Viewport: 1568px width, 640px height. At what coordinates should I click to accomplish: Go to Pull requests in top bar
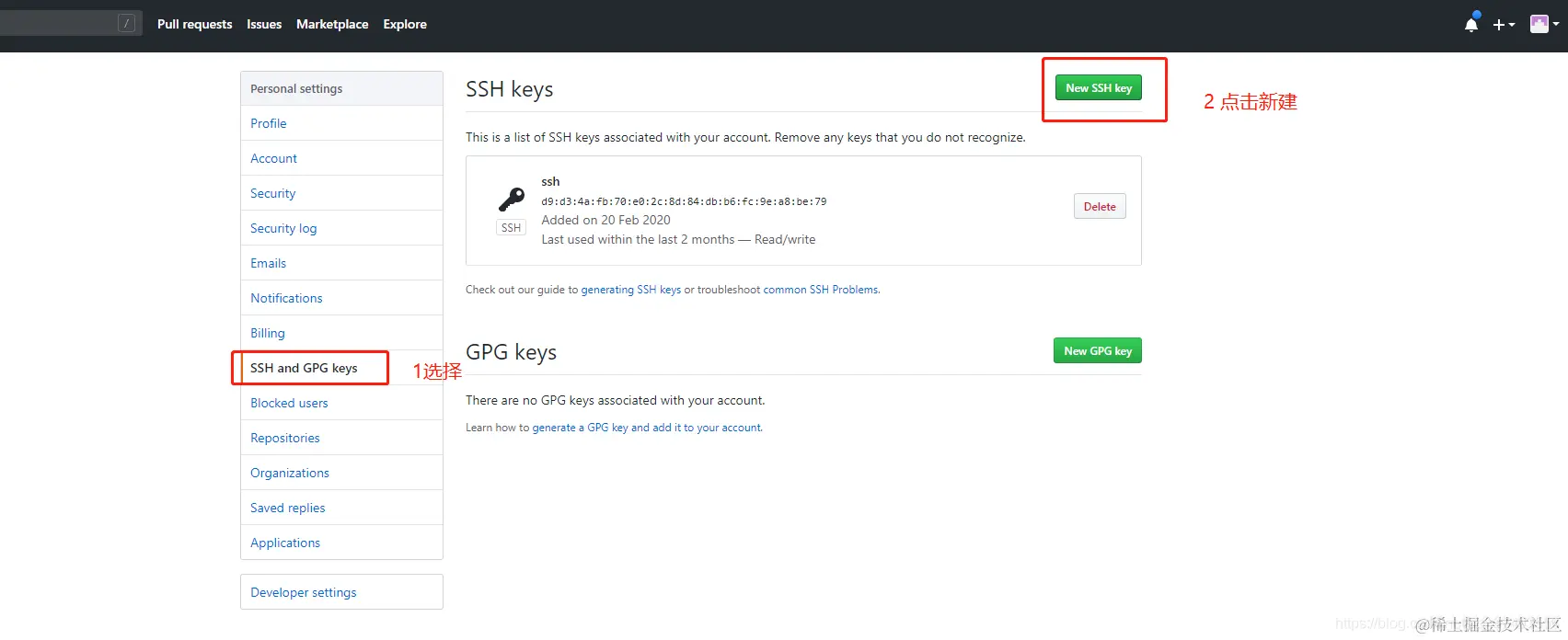(194, 24)
